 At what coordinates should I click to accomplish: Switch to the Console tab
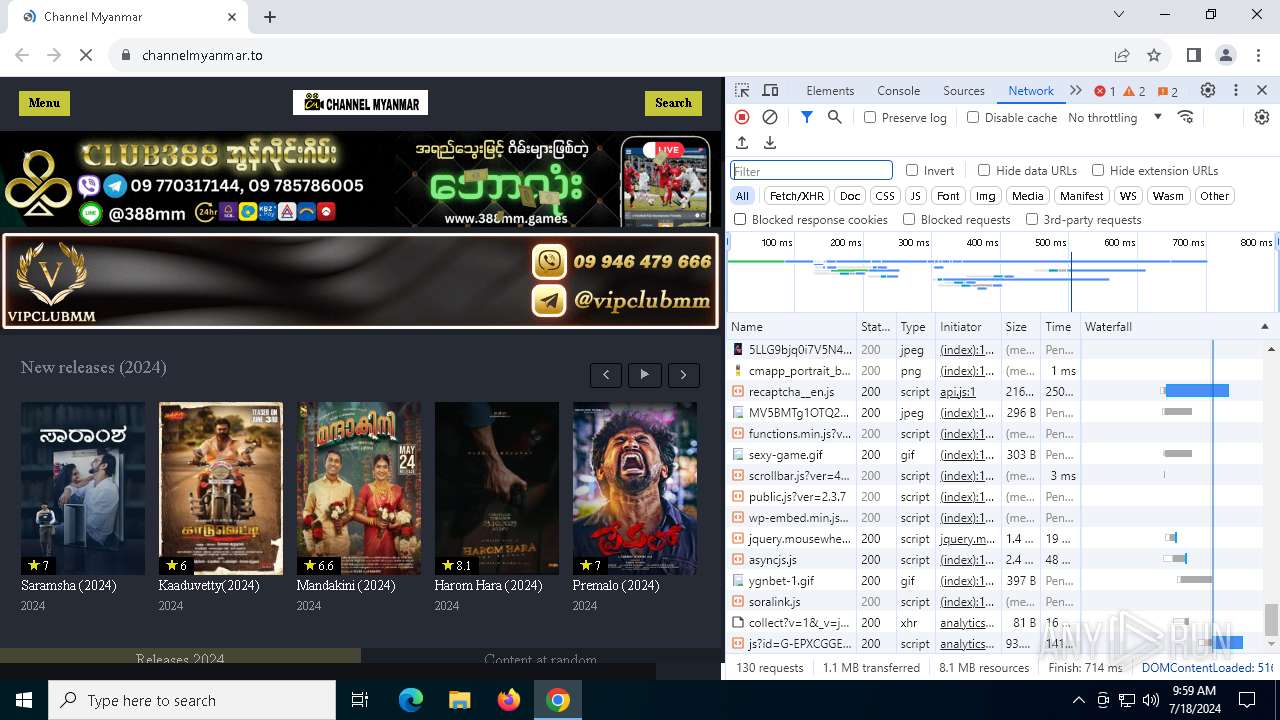click(x=898, y=91)
